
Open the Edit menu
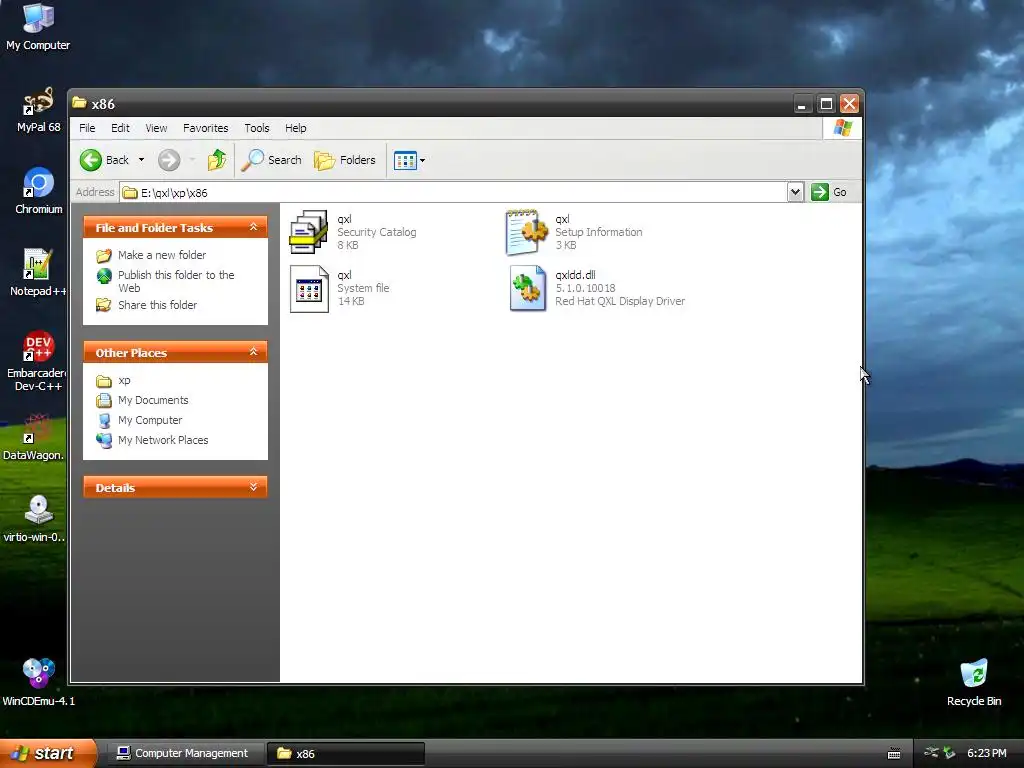(120, 128)
